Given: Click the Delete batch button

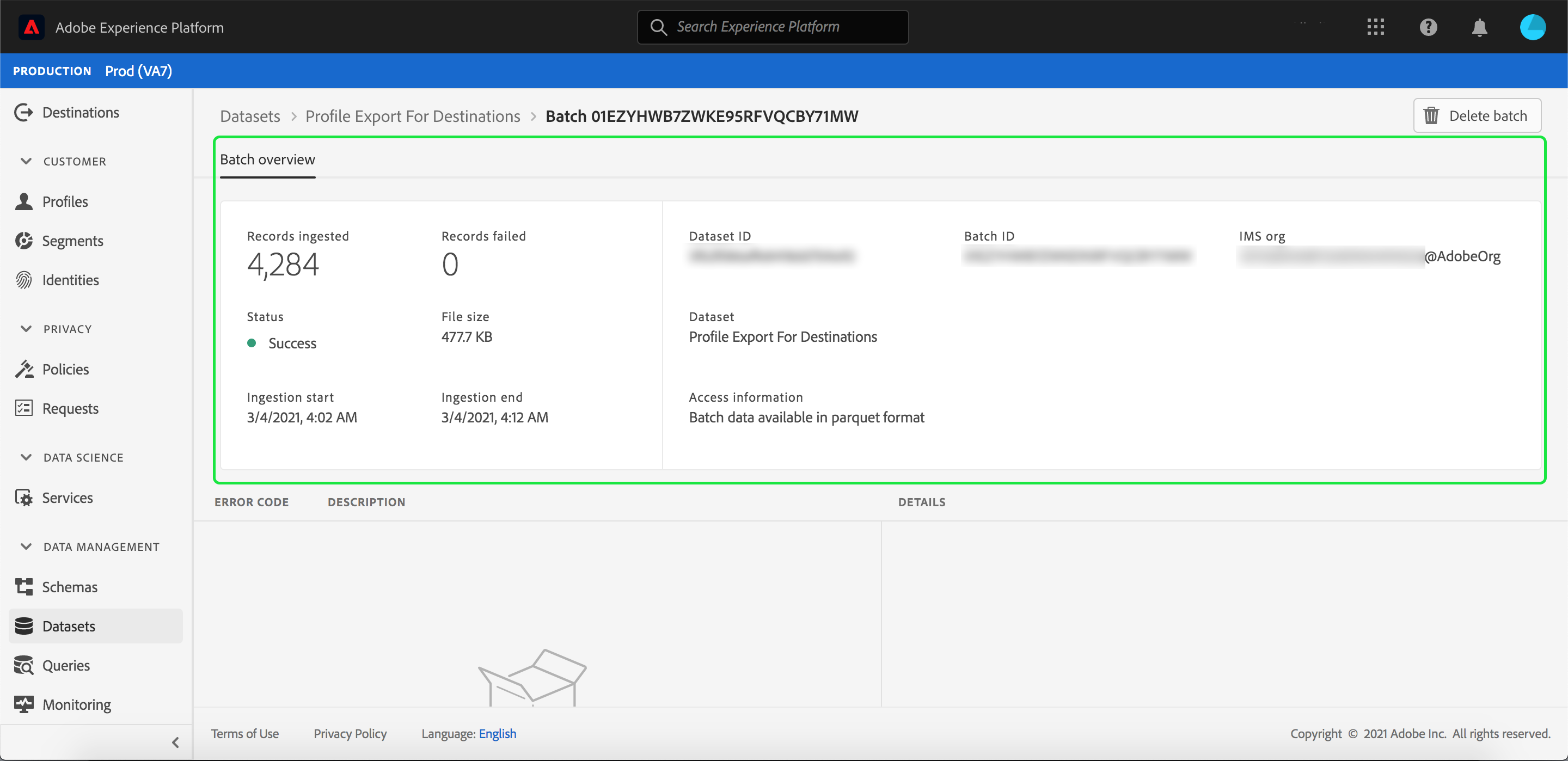Looking at the screenshot, I should click(1477, 115).
